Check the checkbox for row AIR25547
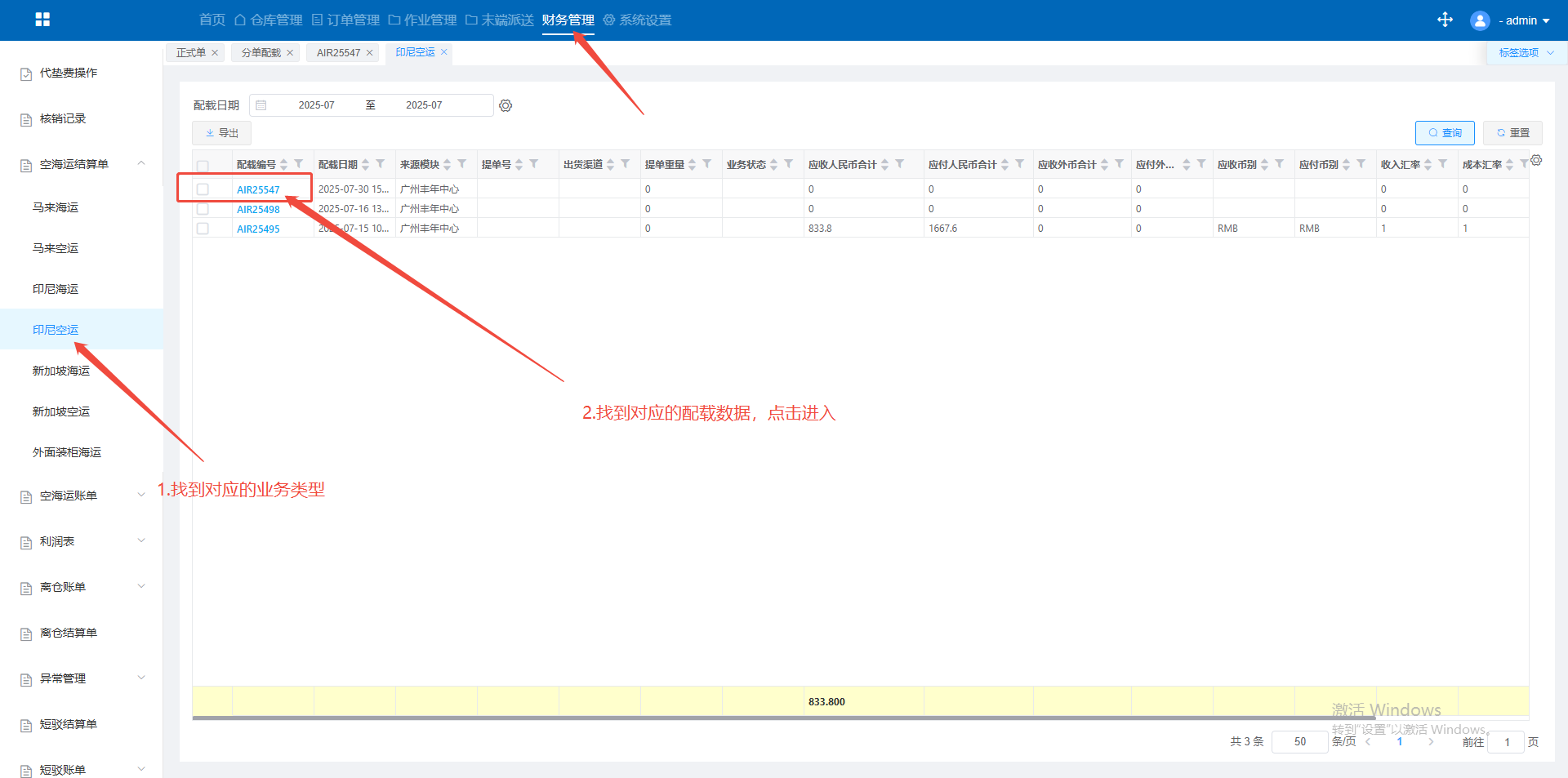Screen dimensions: 1568x778 tap(203, 189)
